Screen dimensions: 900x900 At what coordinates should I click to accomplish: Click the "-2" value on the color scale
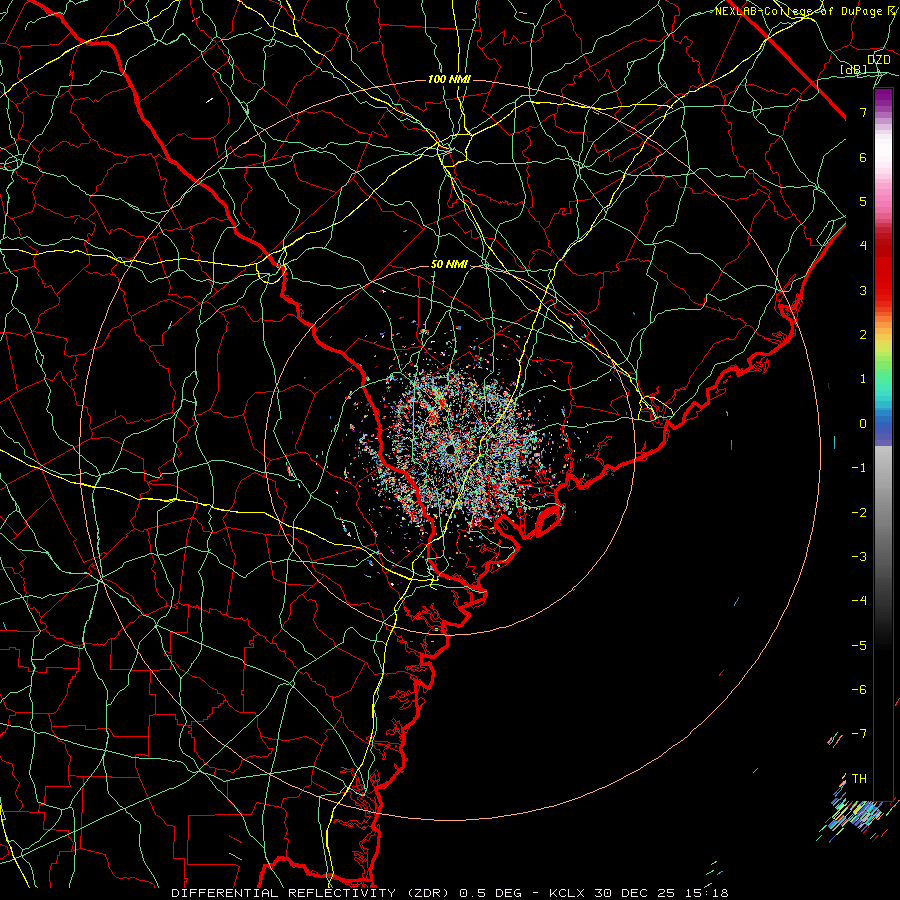point(859,513)
